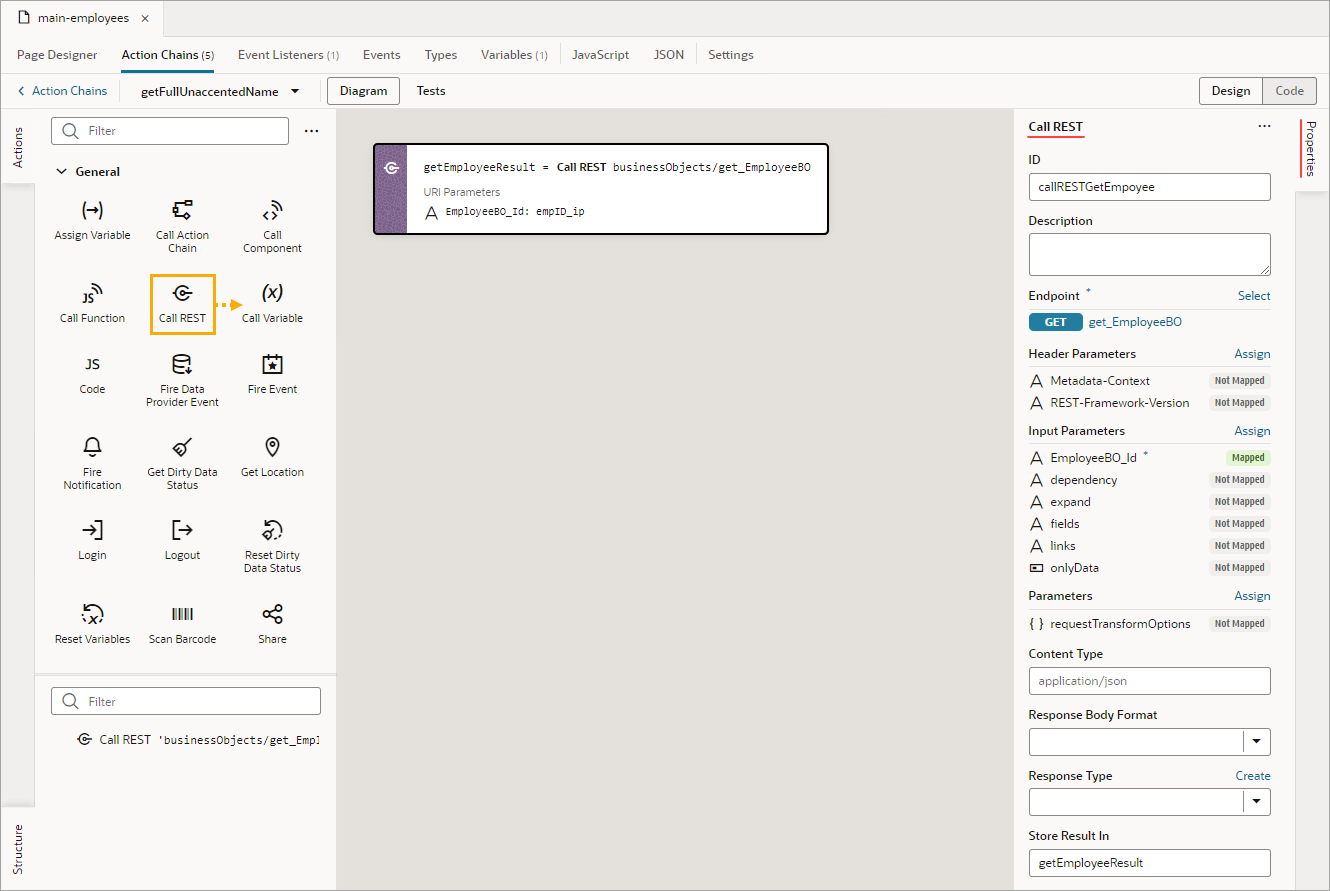Viewport: 1330px width, 891px height.
Task: Open the Events tab
Action: tap(381, 55)
